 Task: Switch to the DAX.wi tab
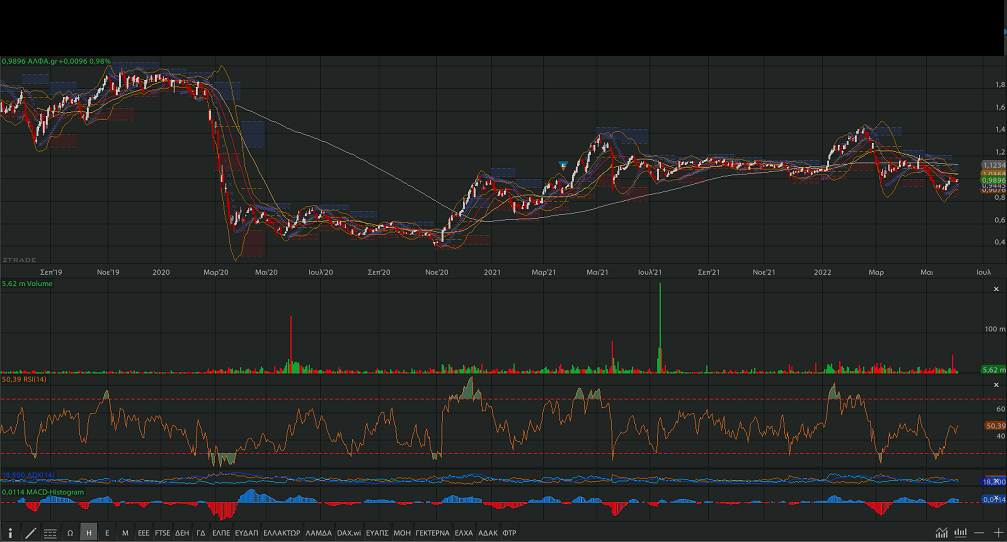(x=348, y=533)
